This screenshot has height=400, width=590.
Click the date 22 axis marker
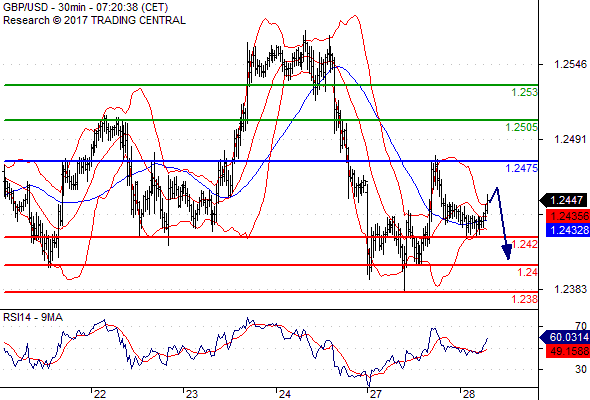pos(100,394)
